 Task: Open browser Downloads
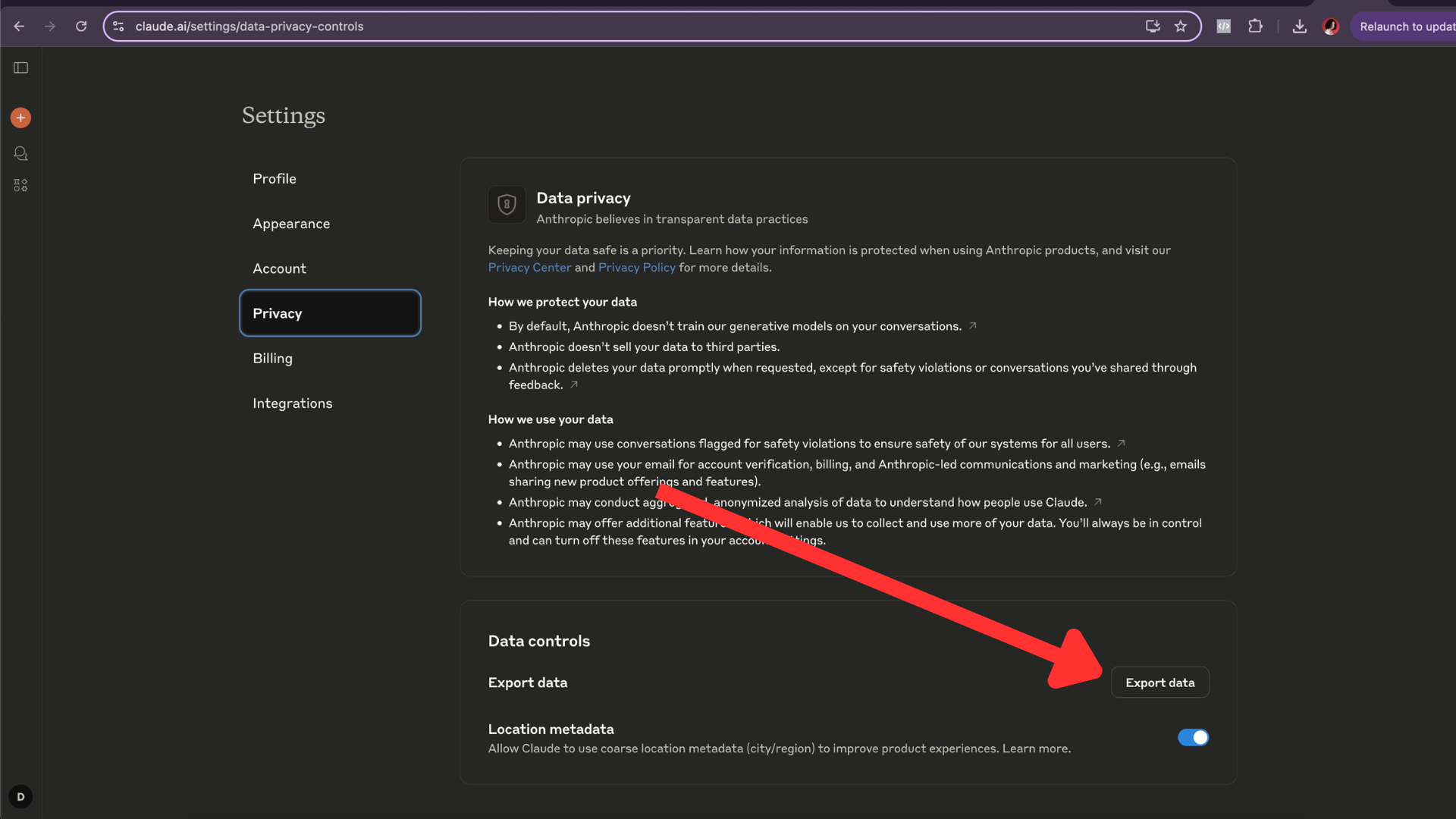tap(1300, 27)
